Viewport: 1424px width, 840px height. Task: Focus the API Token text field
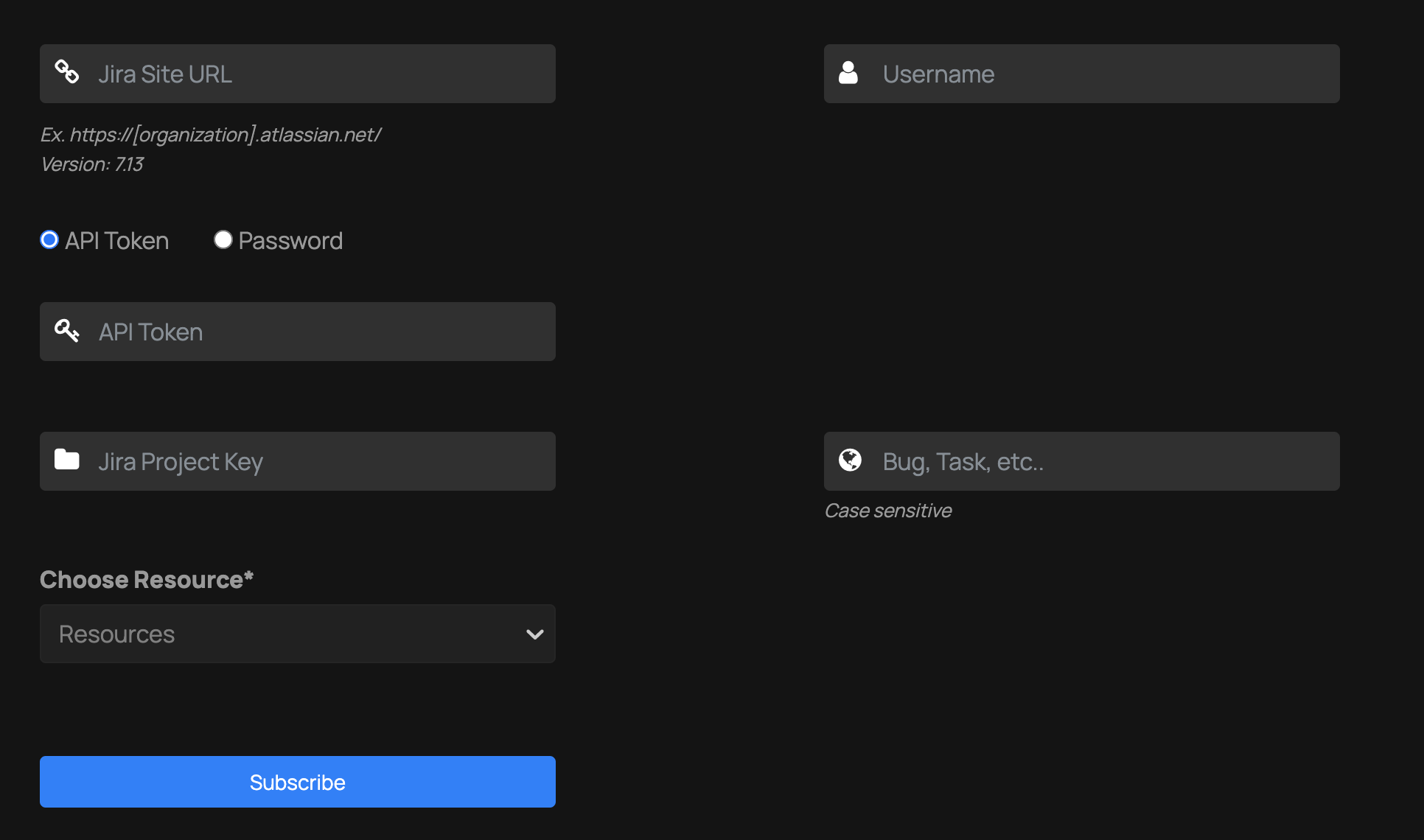tap(298, 332)
